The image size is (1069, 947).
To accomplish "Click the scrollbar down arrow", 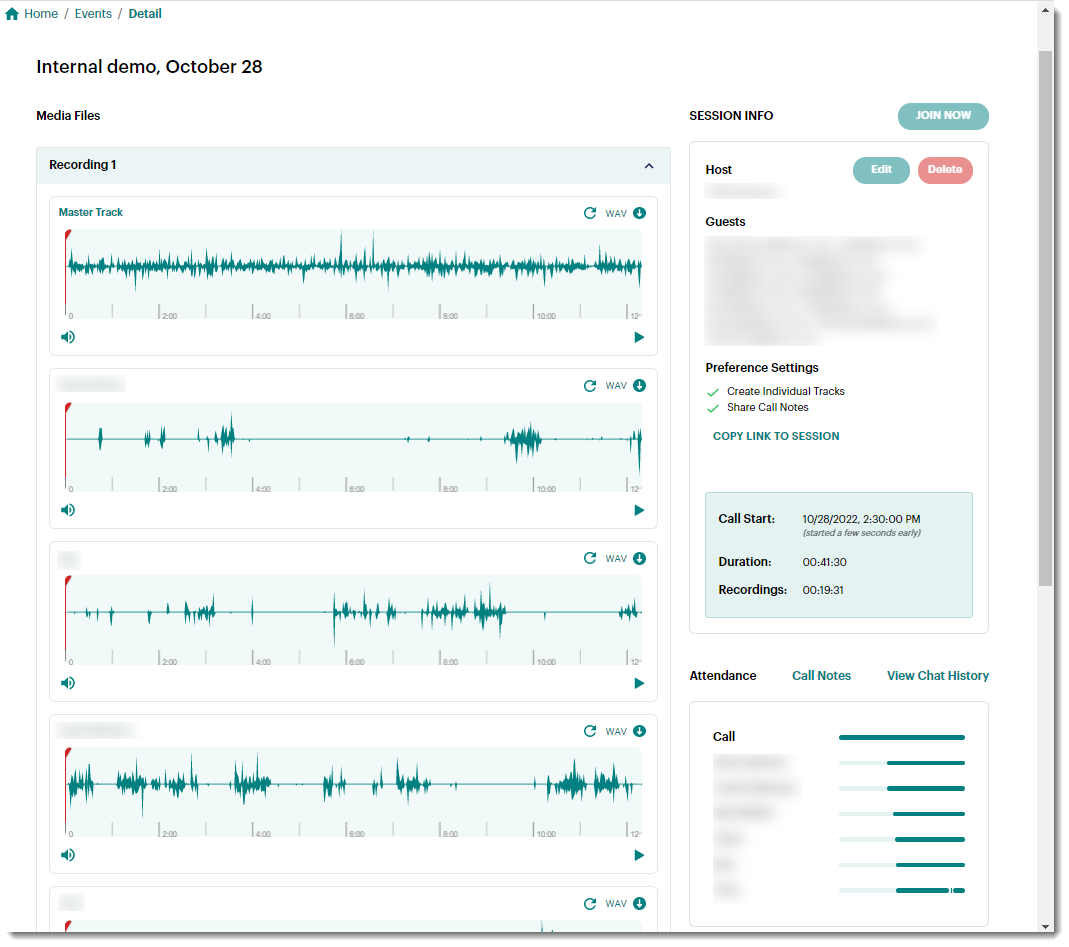I will click(1045, 927).
